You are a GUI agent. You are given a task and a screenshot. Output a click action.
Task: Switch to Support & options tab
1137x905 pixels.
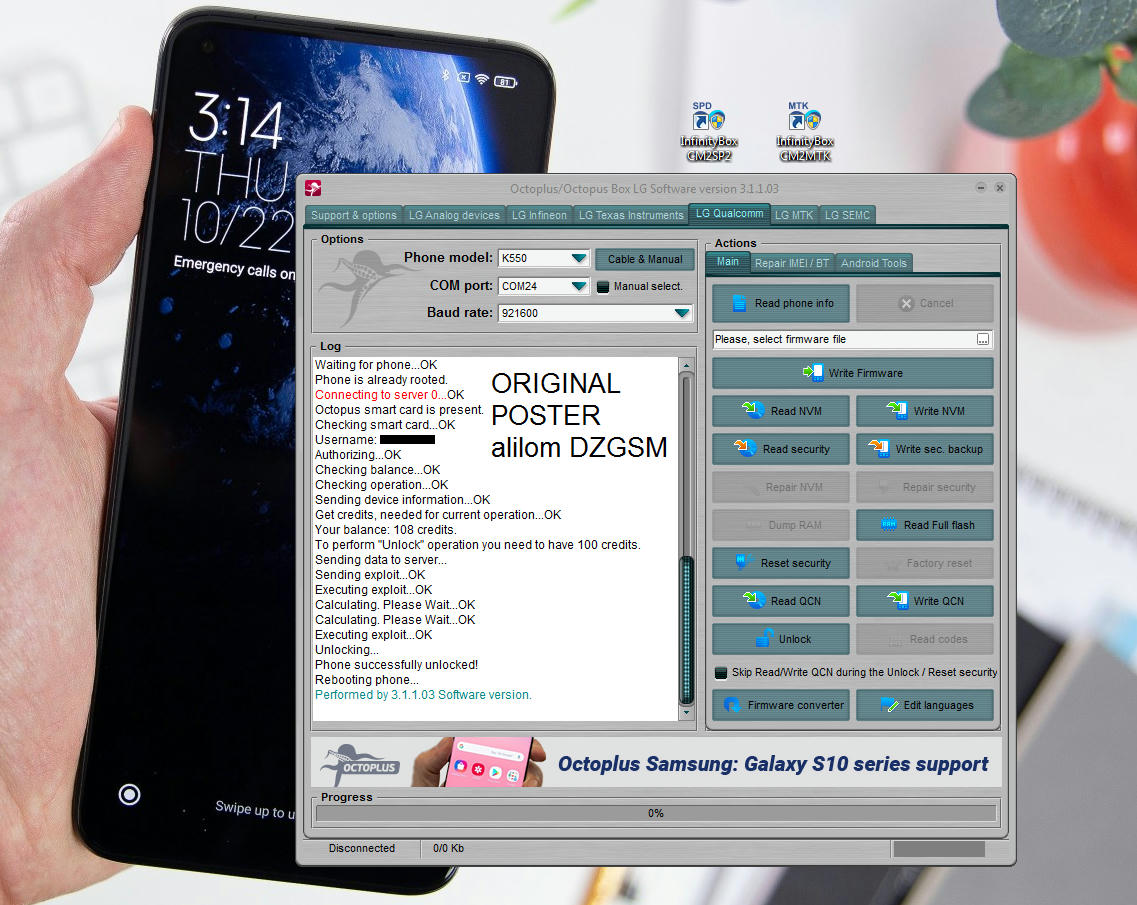(354, 215)
